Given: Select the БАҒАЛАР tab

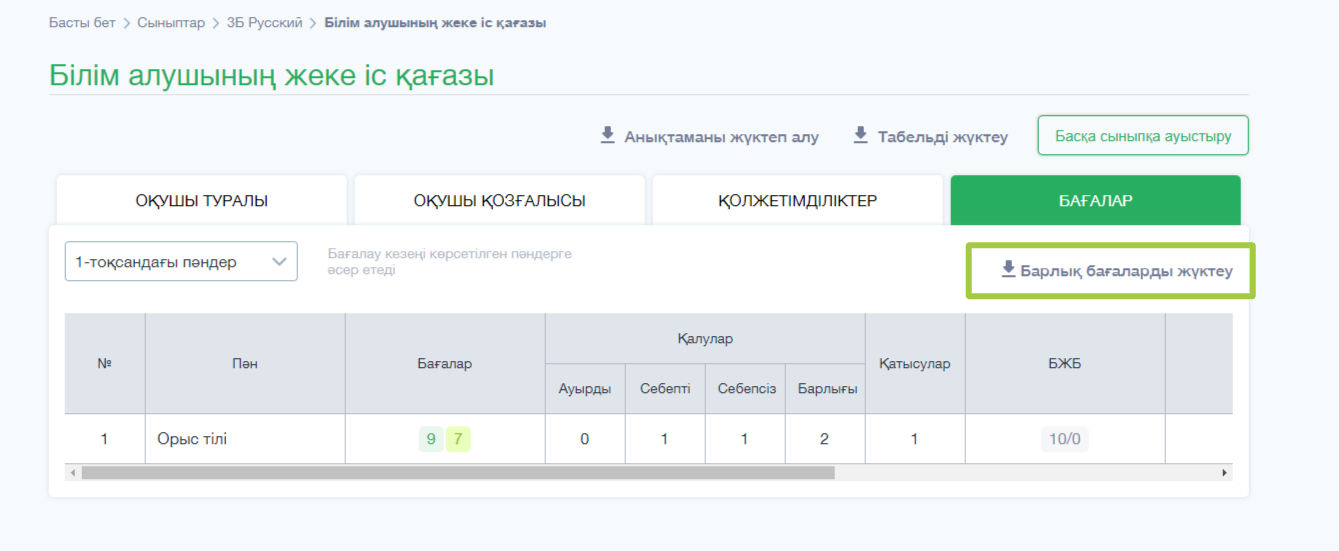Looking at the screenshot, I should (1095, 200).
